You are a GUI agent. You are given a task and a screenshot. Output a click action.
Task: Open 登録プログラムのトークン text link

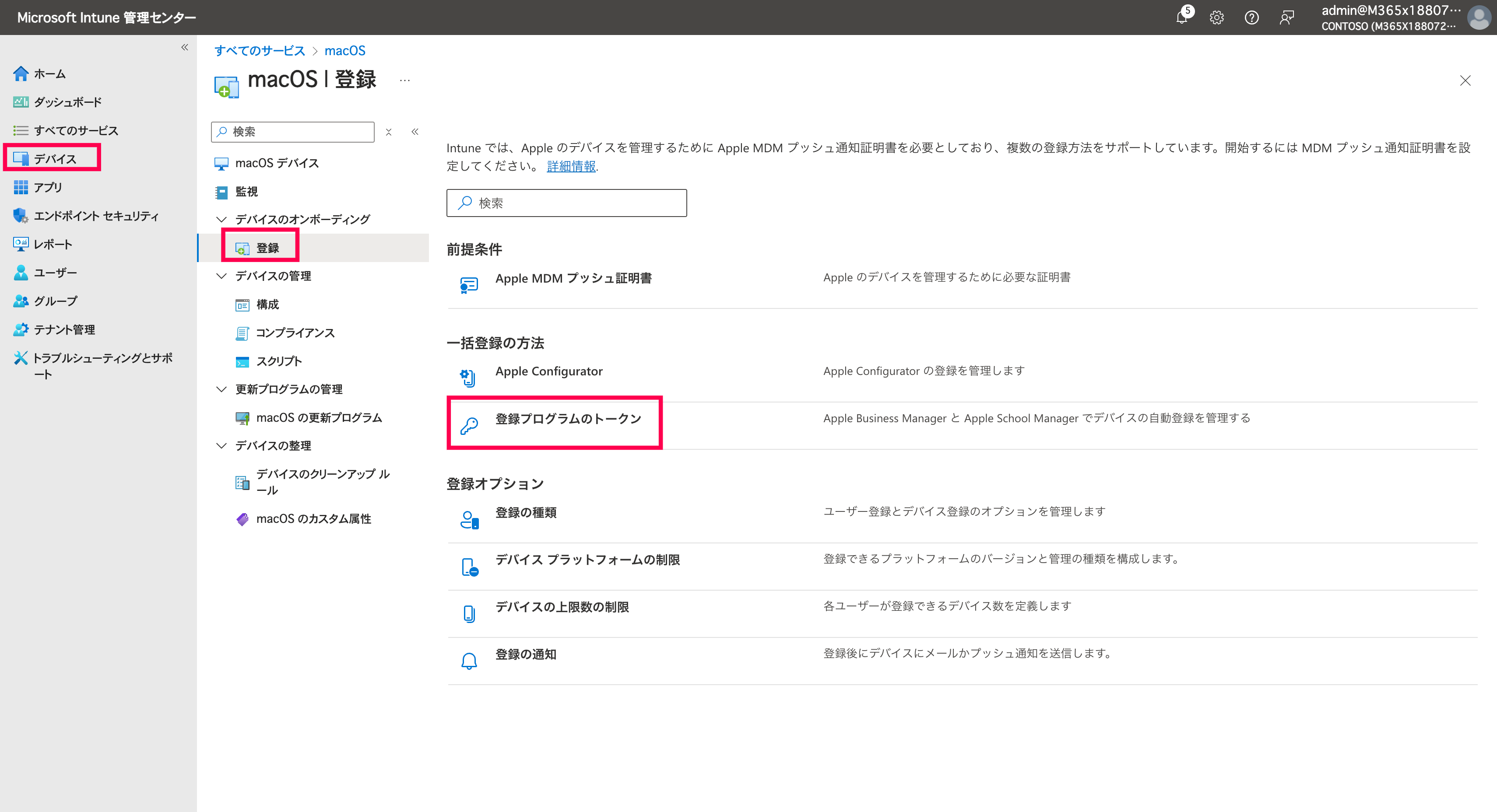coord(568,419)
